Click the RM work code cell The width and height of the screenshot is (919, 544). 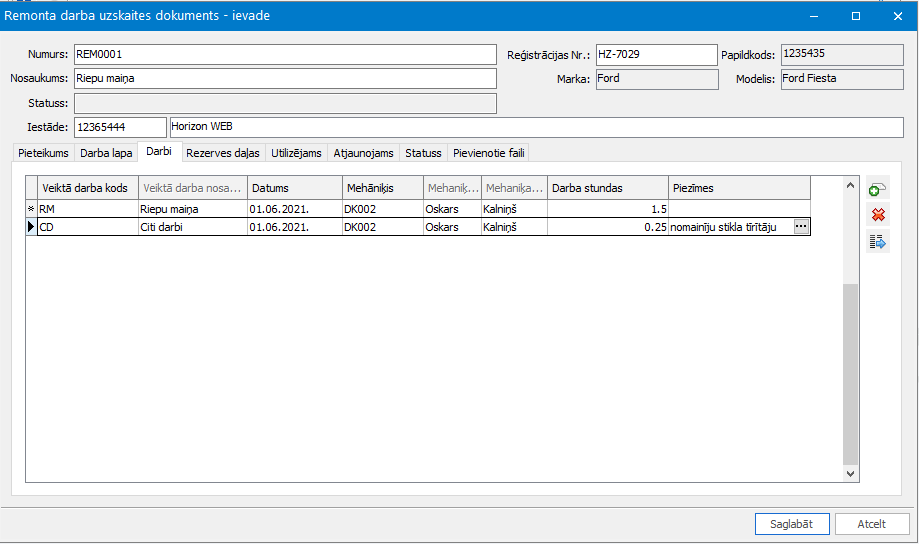click(88, 209)
